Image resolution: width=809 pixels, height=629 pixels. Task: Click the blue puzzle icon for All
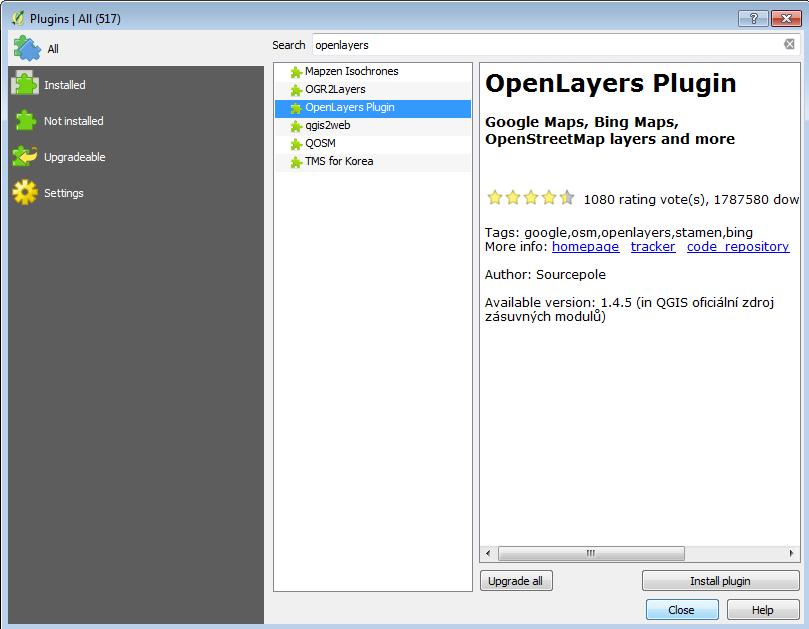26,48
